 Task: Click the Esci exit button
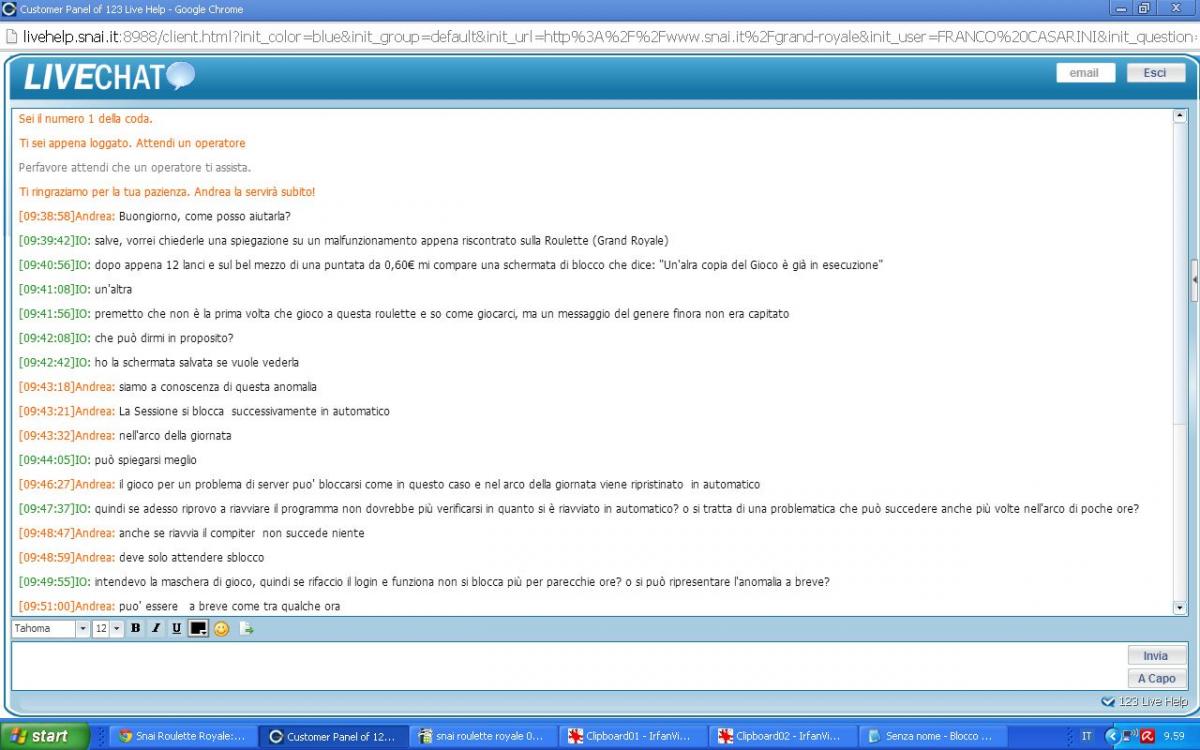click(1155, 73)
